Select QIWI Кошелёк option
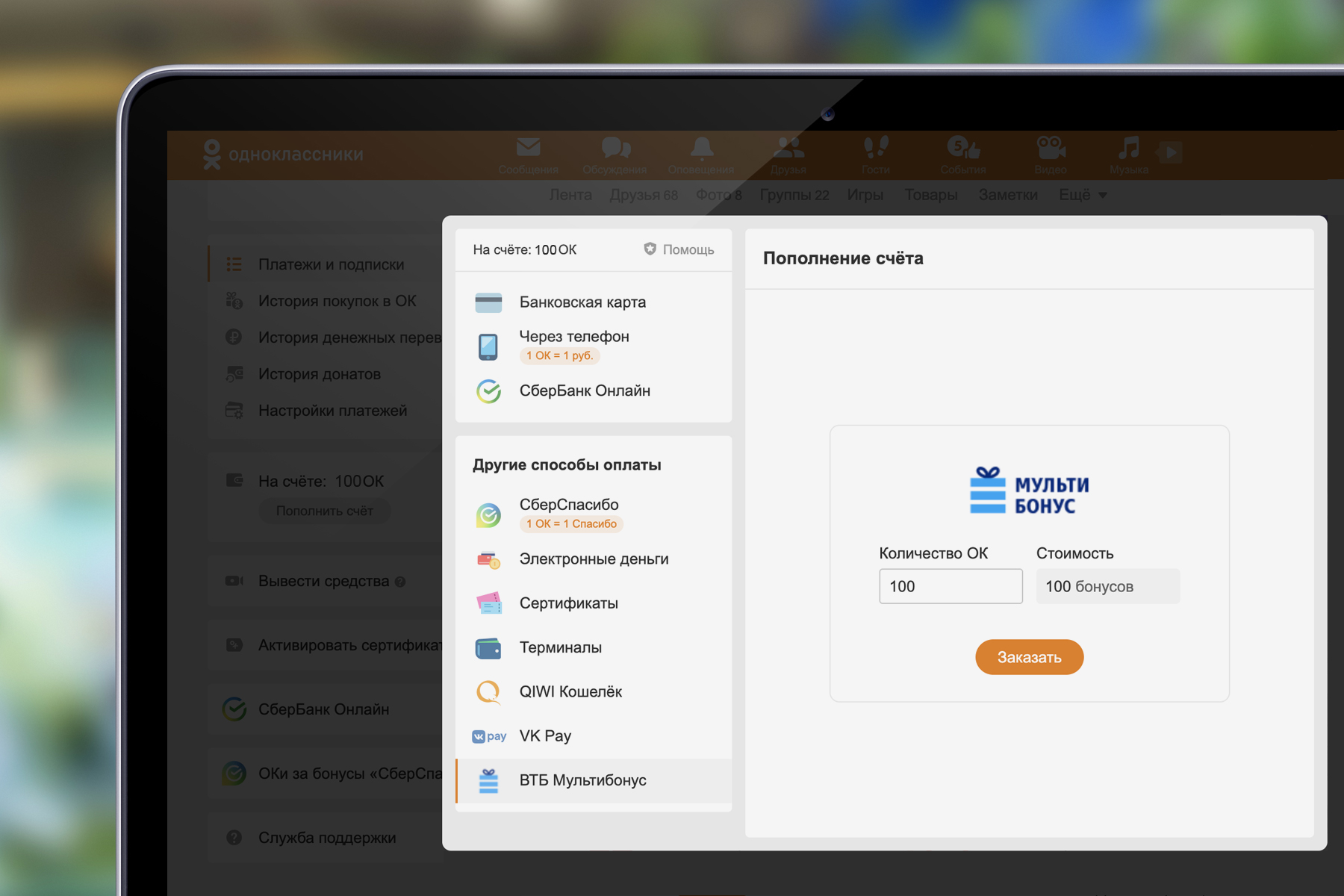Screen dimensions: 1344x896 click(594, 692)
